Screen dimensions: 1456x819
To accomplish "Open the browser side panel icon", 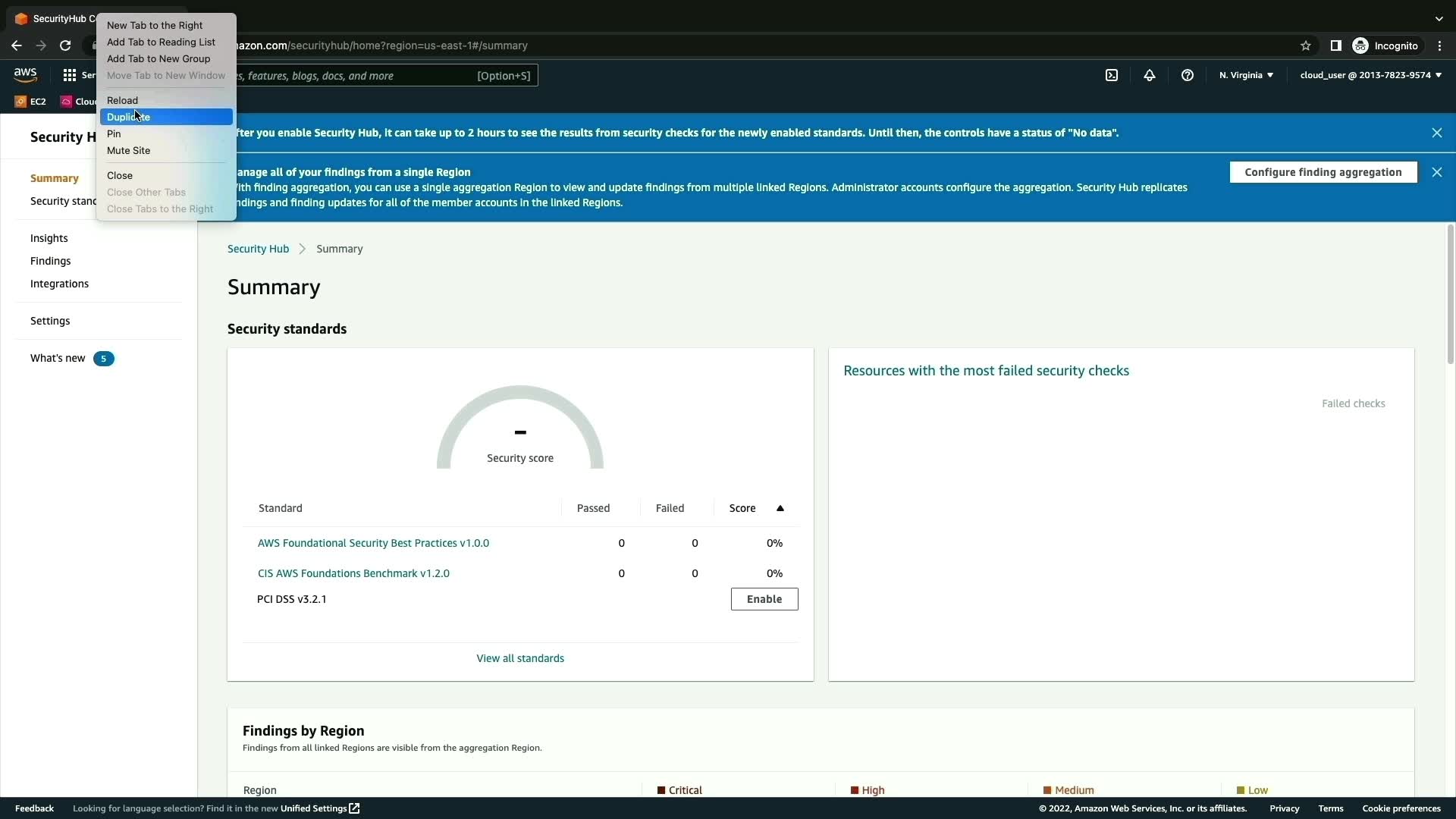I will tap(1336, 45).
